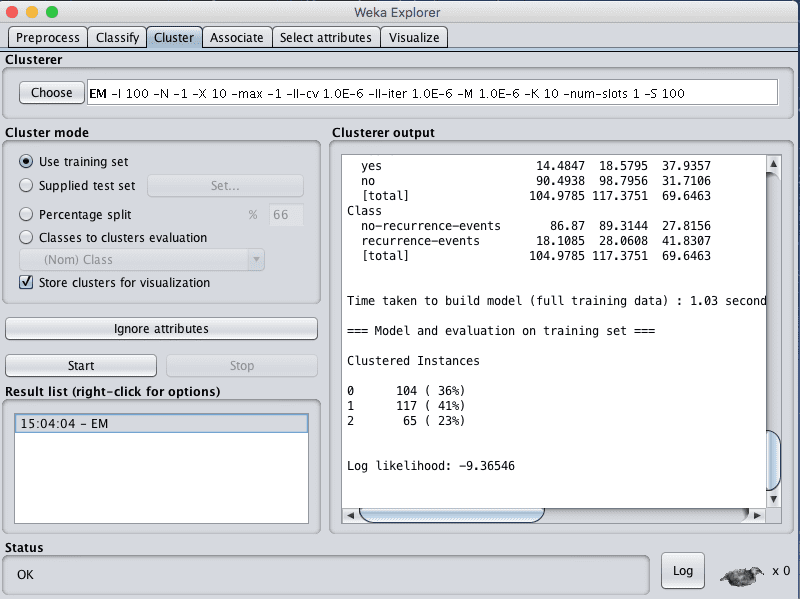Switch to the Preprocess tab
800x599 pixels.
click(x=47, y=37)
